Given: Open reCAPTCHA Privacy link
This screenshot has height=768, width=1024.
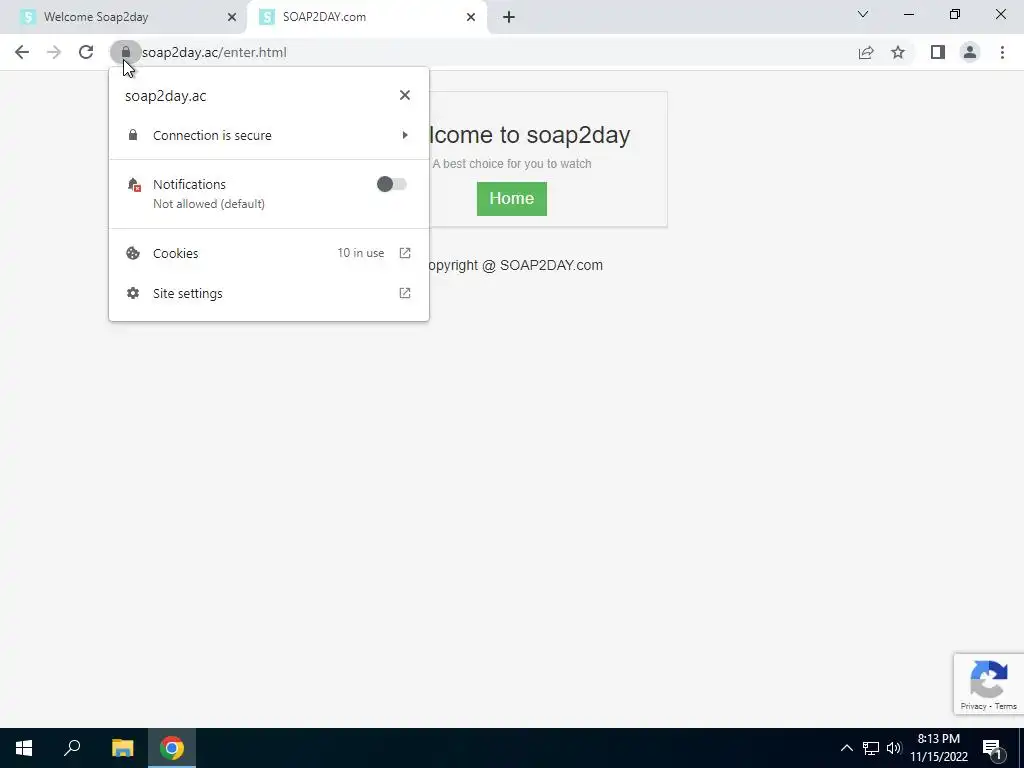Looking at the screenshot, I should tap(973, 706).
